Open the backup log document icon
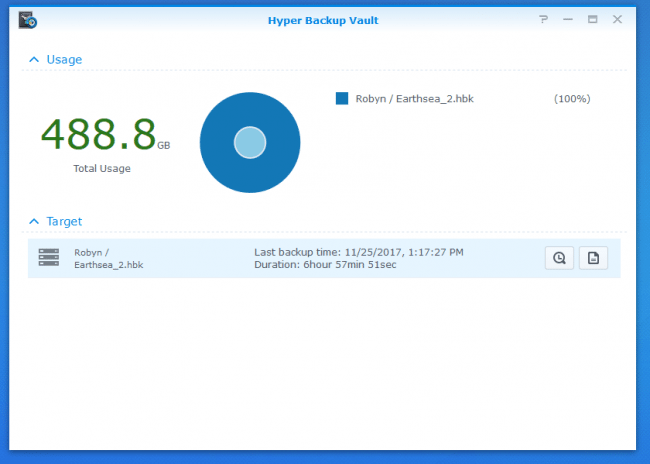The image size is (650, 464). 593,258
